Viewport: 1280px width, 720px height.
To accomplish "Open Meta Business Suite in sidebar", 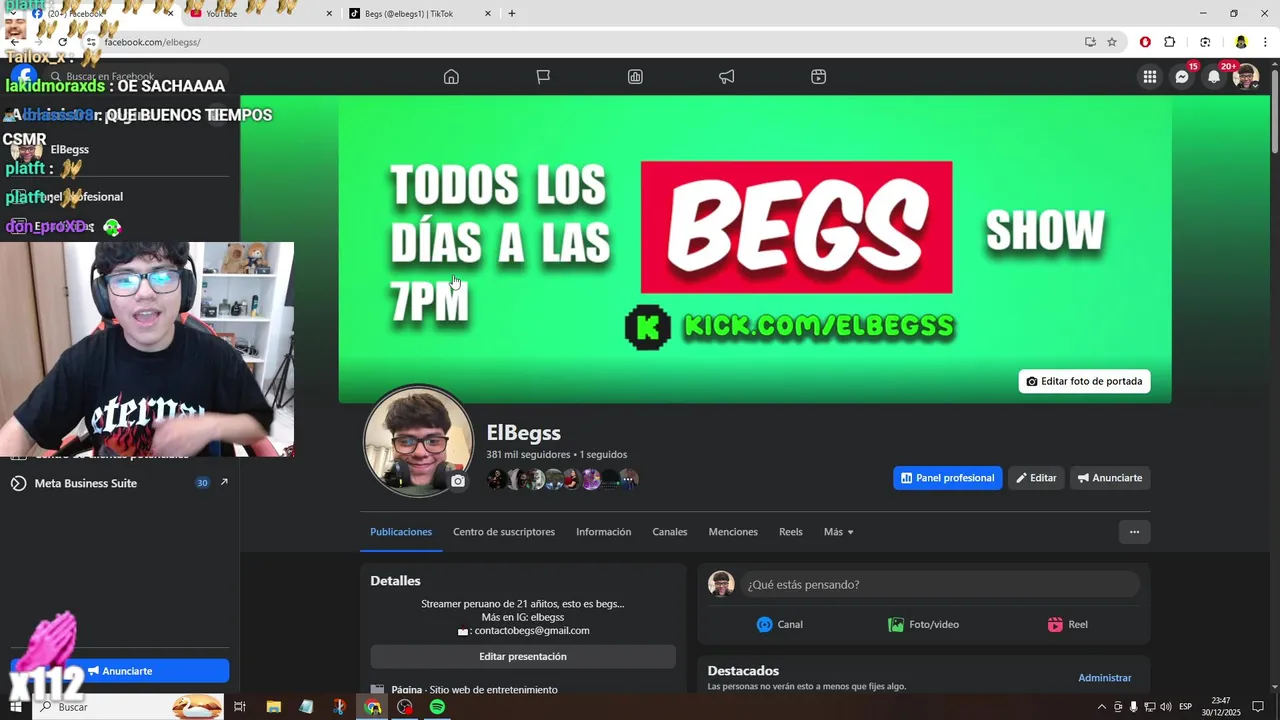I will click(x=86, y=483).
